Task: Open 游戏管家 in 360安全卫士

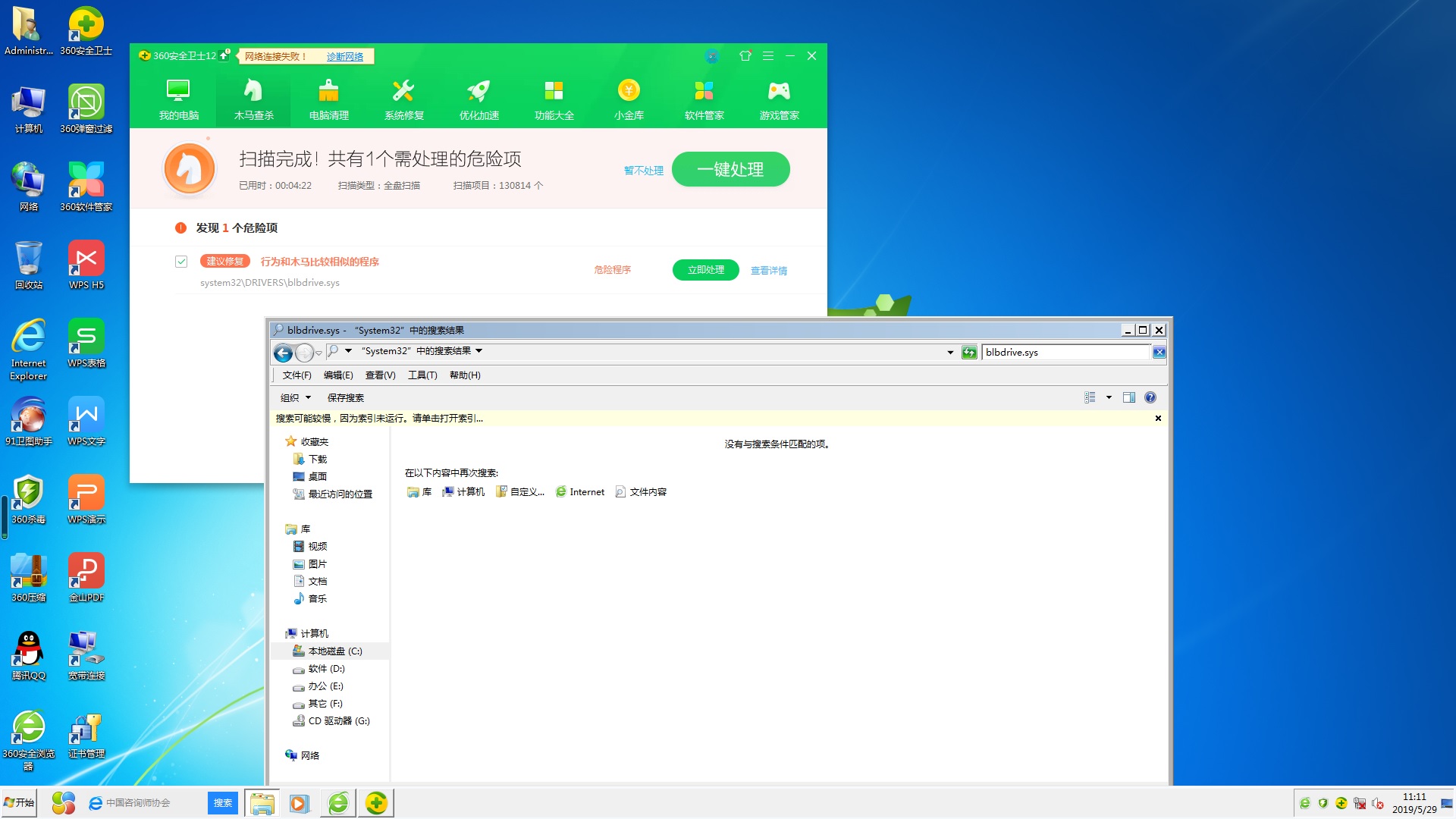Action: 778,99
